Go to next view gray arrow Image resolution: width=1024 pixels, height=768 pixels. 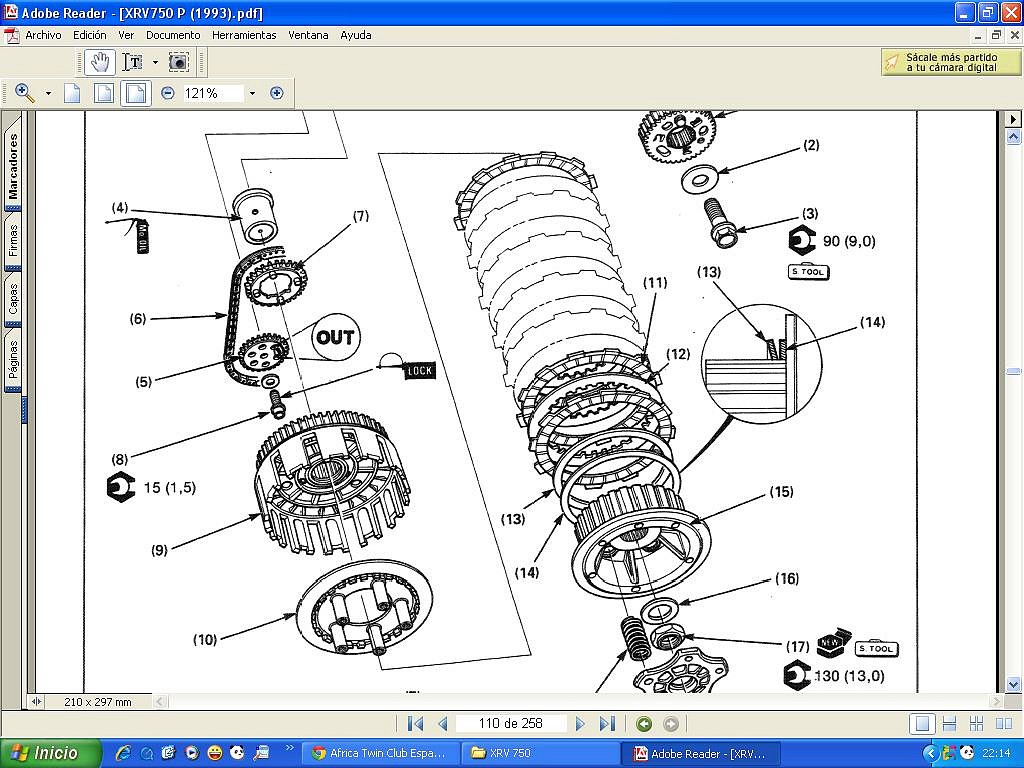tap(671, 724)
